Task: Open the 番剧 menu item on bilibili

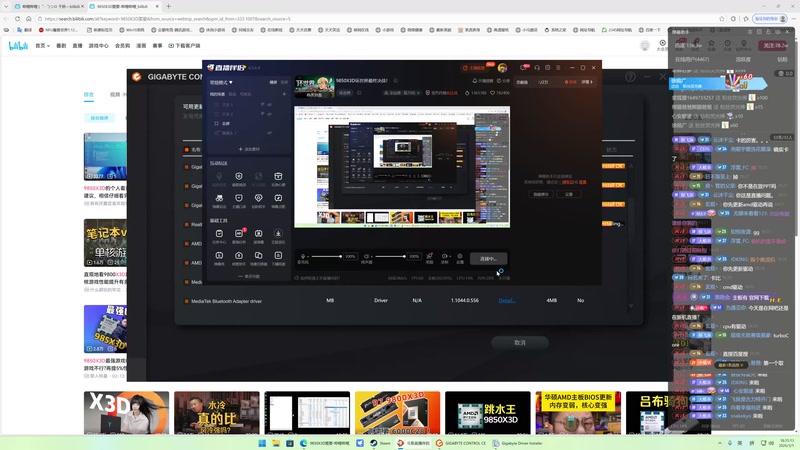Action: [x=61, y=45]
